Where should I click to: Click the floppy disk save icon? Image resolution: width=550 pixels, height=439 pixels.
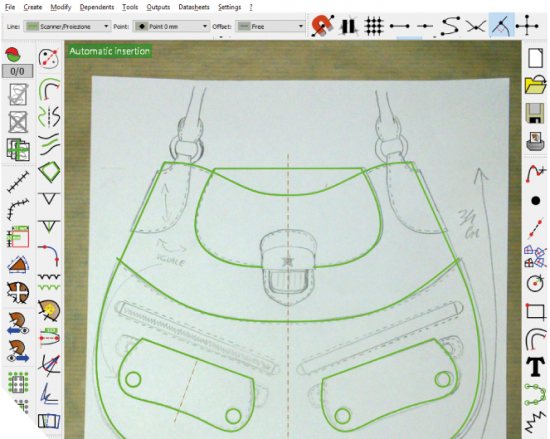point(535,113)
